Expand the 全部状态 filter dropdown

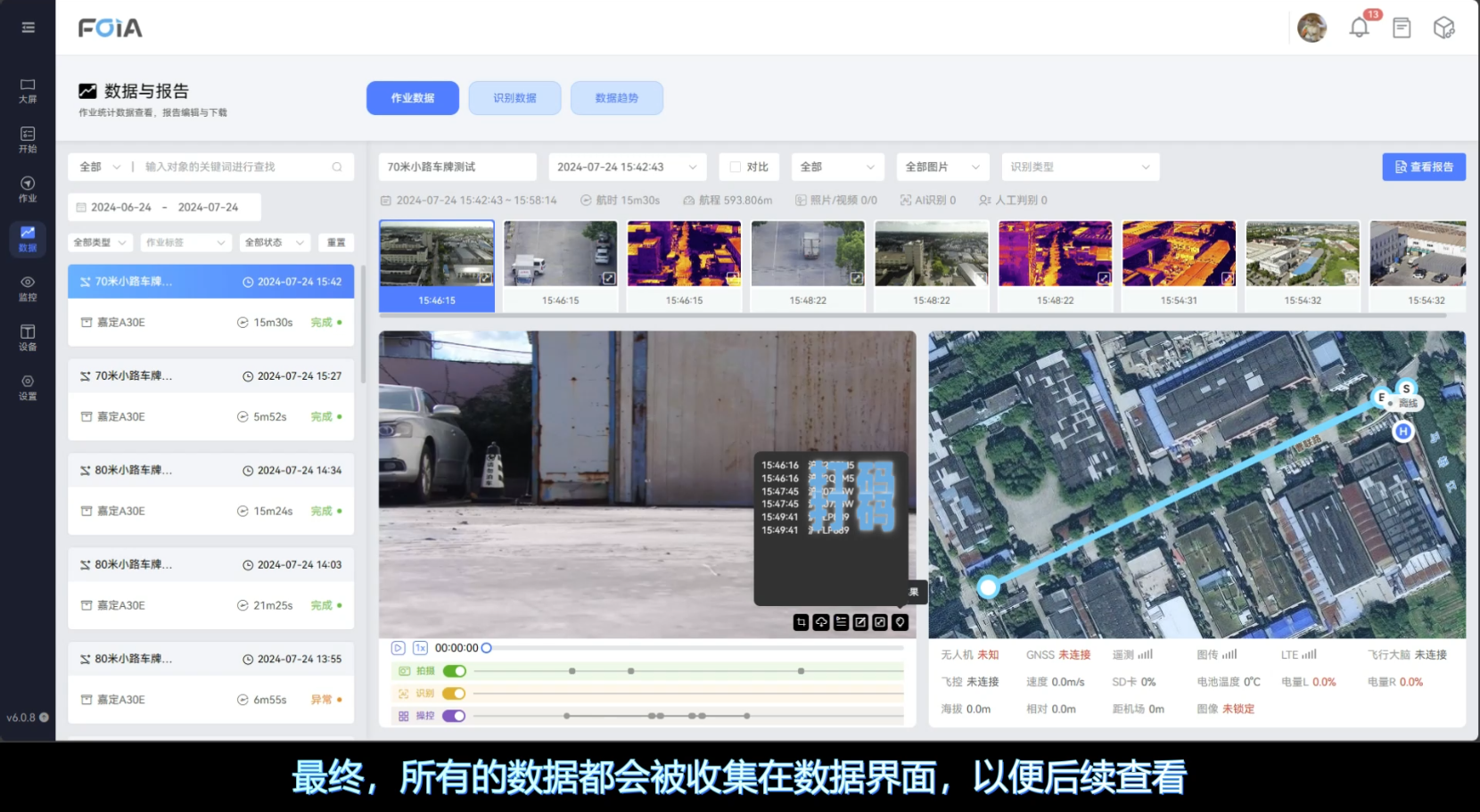pos(275,242)
